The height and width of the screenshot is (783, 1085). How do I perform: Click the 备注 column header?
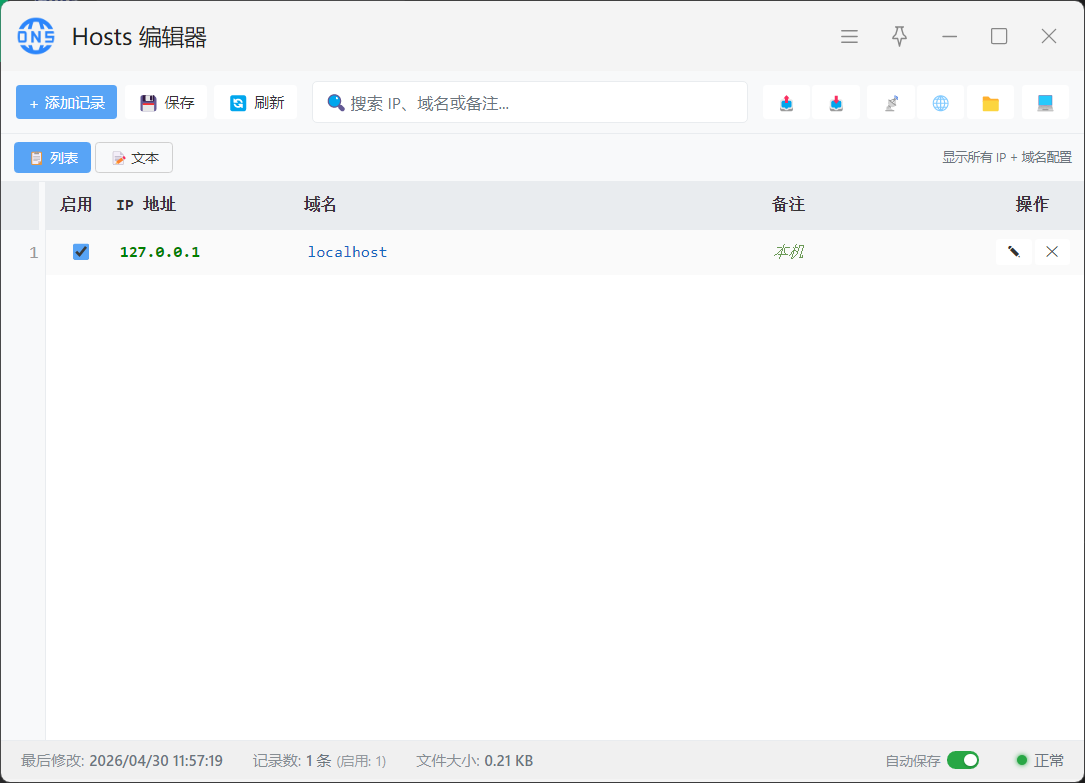click(x=788, y=205)
